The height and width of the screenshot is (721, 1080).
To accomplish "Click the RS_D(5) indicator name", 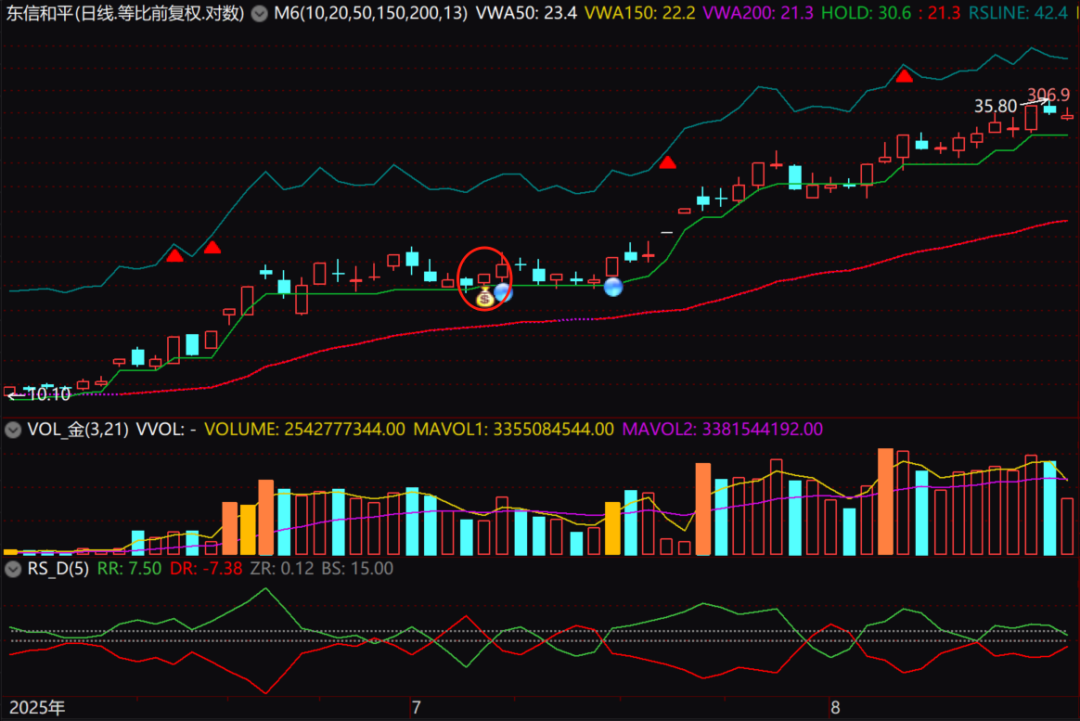I will tap(58, 569).
